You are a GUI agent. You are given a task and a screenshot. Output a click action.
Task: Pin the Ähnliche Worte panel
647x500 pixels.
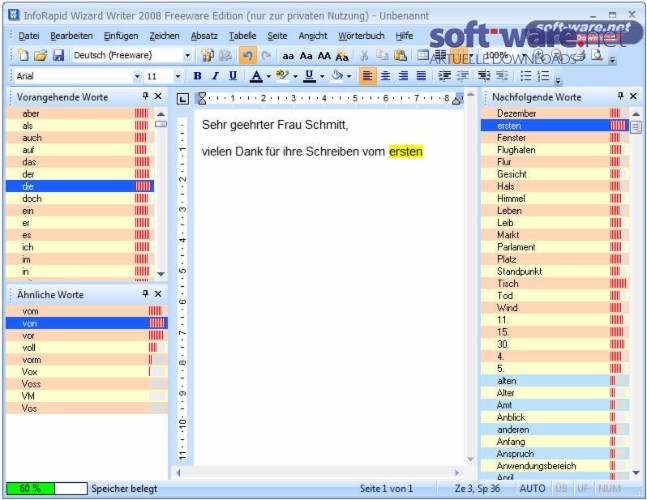coord(145,294)
